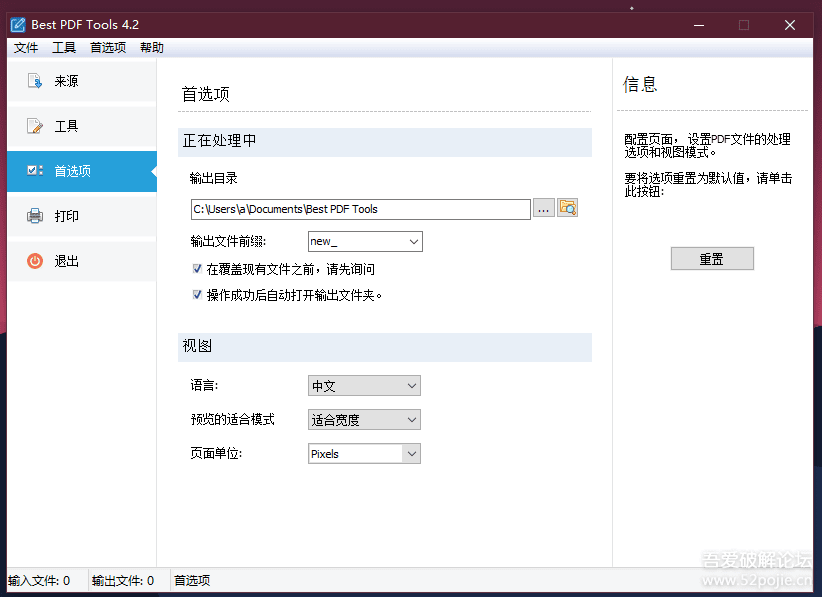Expand the output file prefix dropdown
This screenshot has height=597, width=822.
[x=414, y=242]
